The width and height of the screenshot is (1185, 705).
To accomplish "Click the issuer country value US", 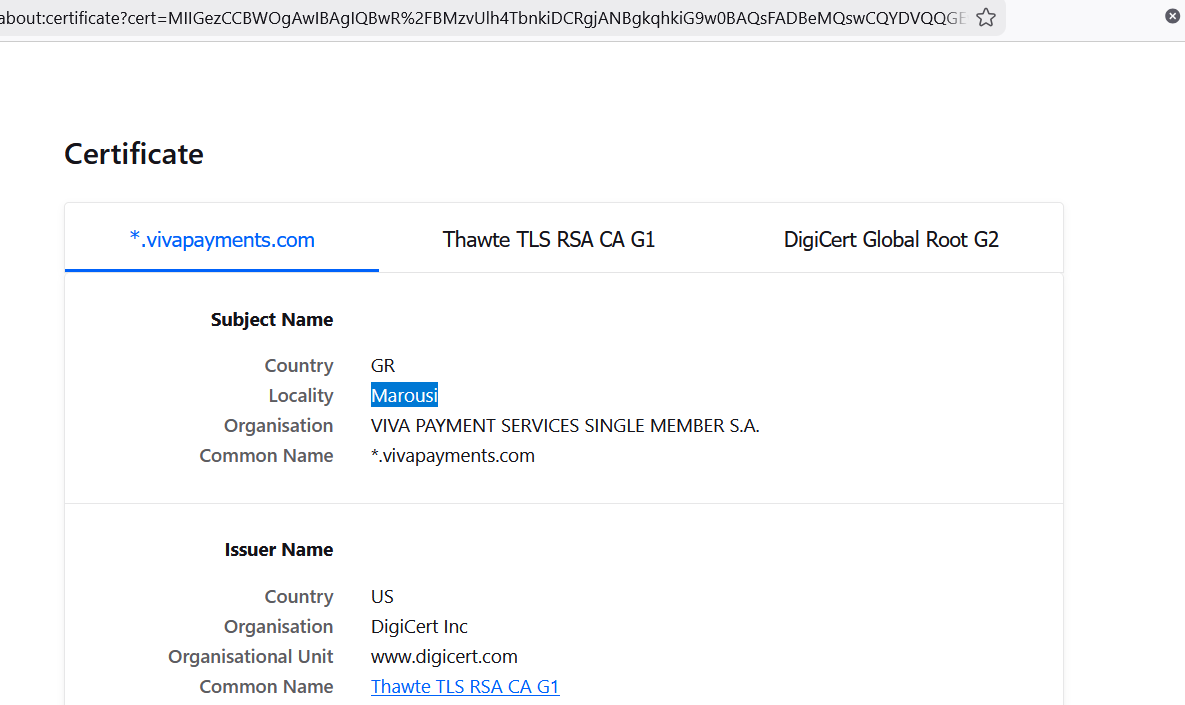I will pos(382,597).
